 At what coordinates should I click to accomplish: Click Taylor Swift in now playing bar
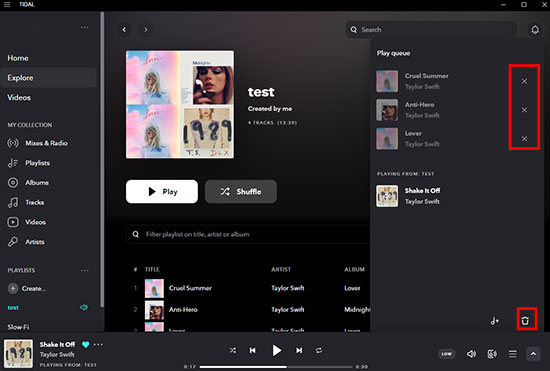57,355
